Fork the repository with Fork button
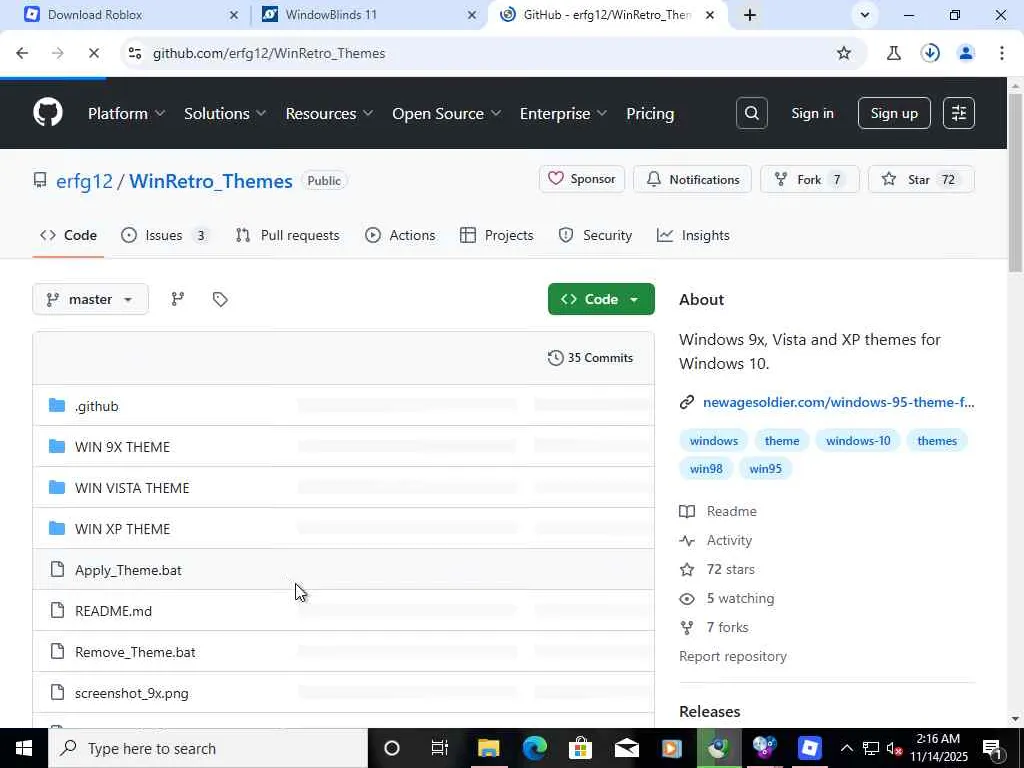The width and height of the screenshot is (1024, 768). (x=810, y=179)
